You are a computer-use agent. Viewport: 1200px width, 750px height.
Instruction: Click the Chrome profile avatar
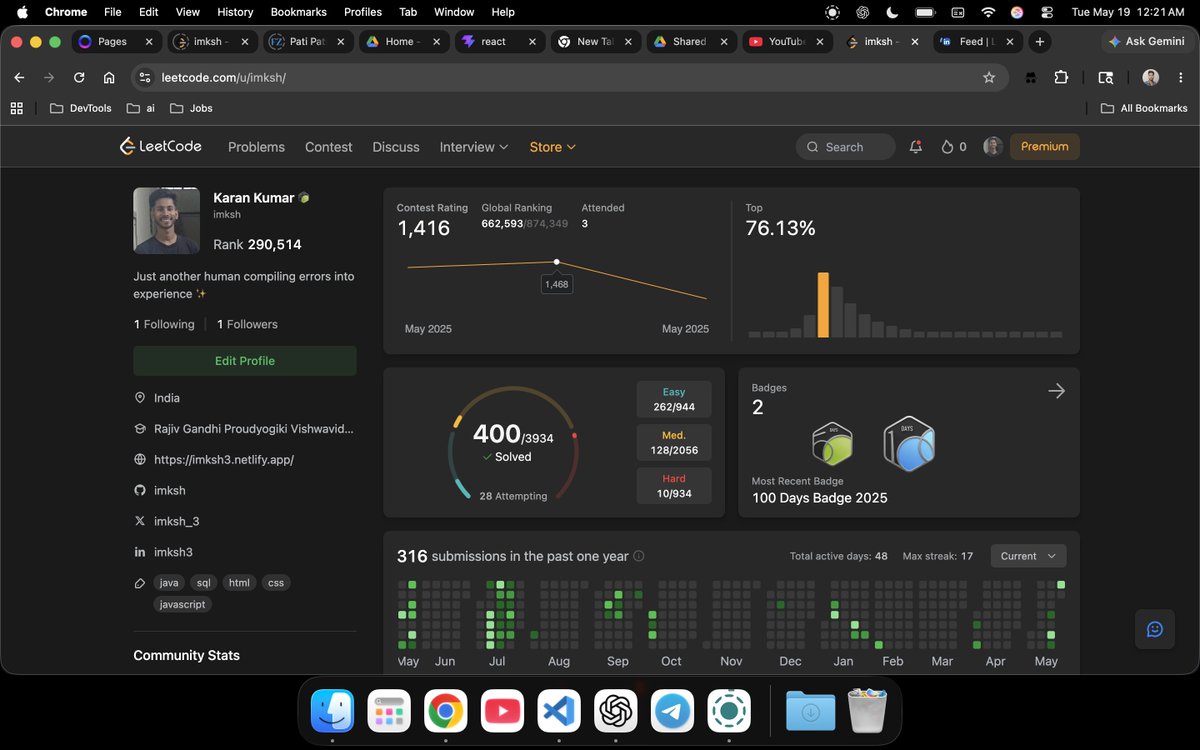pos(1151,77)
